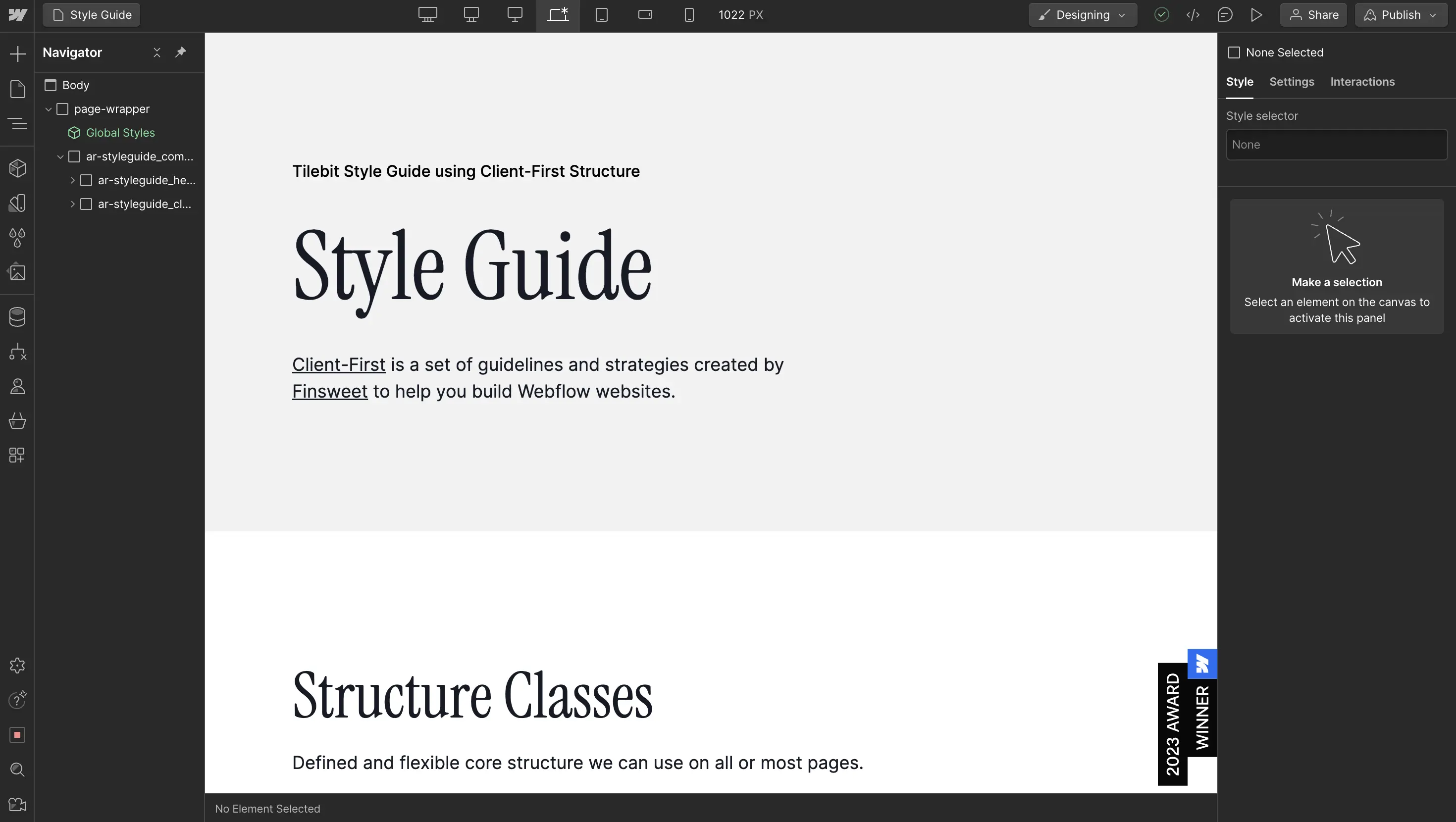Open the Components cube icon
This screenshot has height=822, width=1456.
(x=17, y=168)
